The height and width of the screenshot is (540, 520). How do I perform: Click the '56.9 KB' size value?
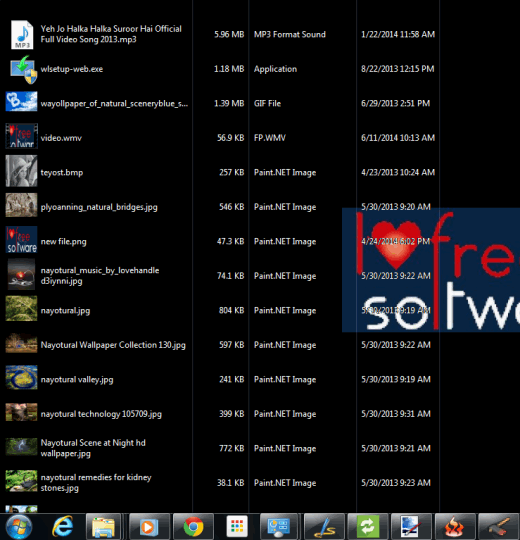tap(230, 138)
